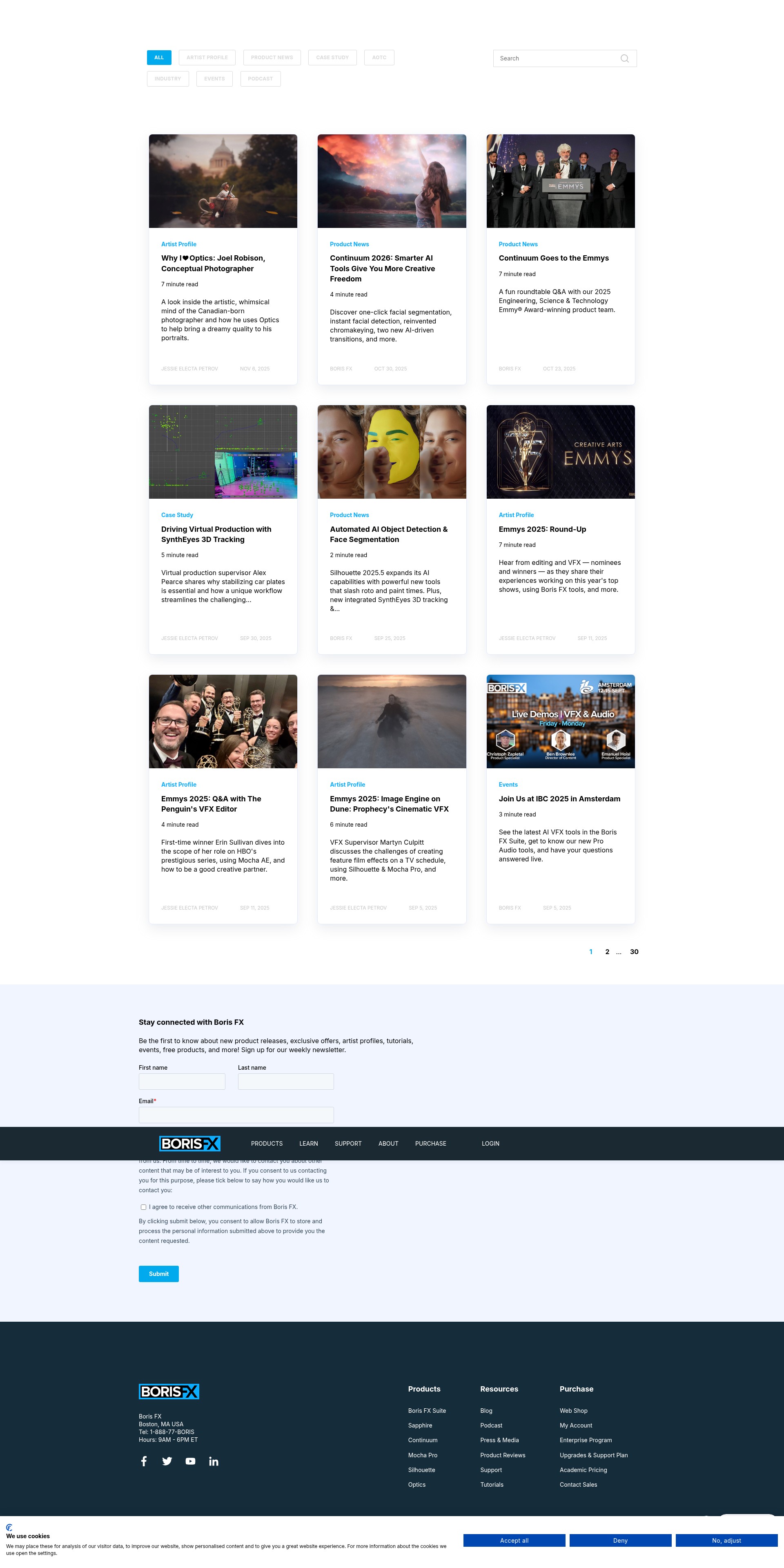Image resolution: width=784 pixels, height=1568 pixels.
Task: Open Boris FX Suite footer link
Action: pos(427,1412)
